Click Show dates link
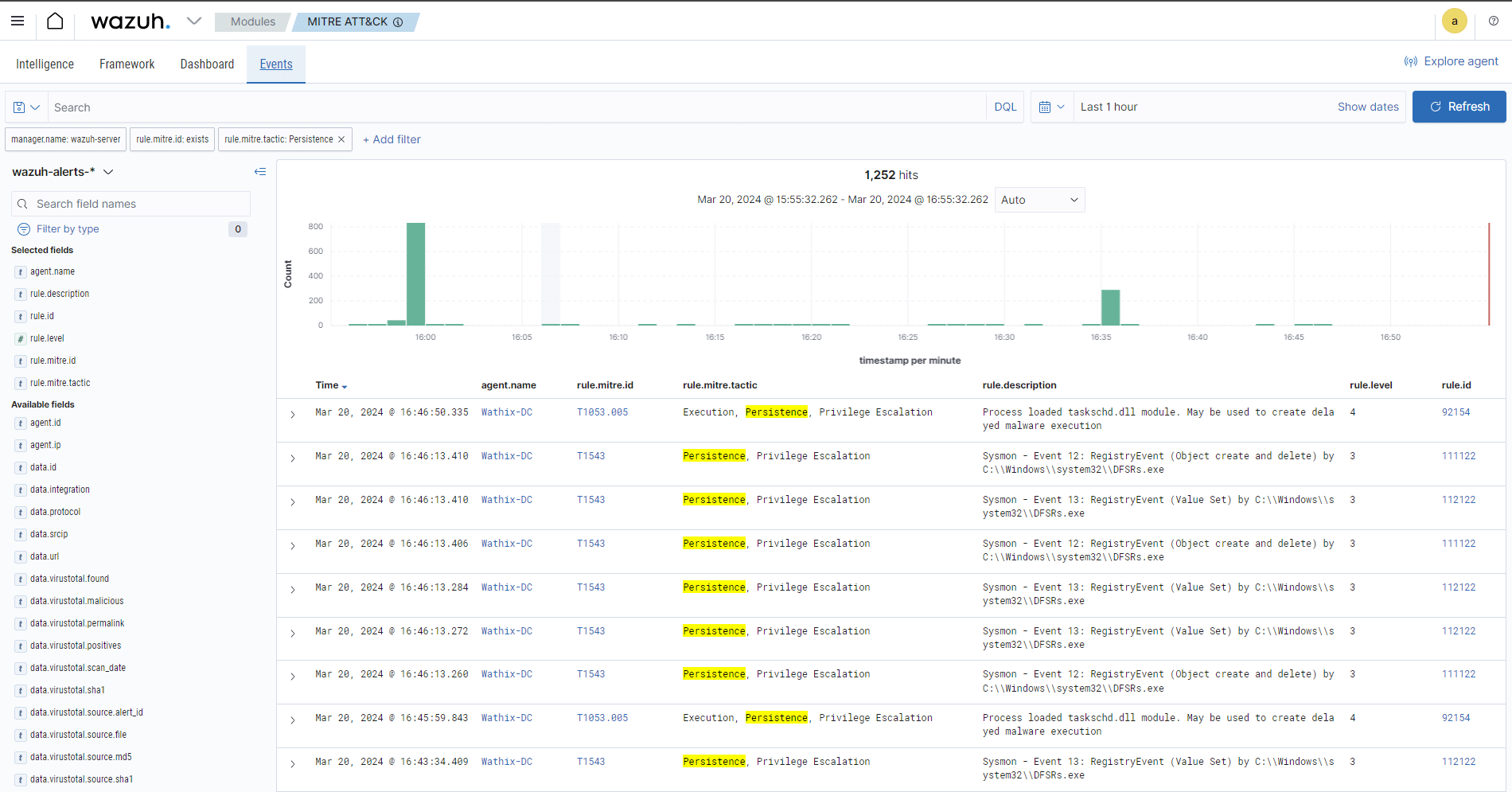The image size is (1512, 792). coord(1368,107)
